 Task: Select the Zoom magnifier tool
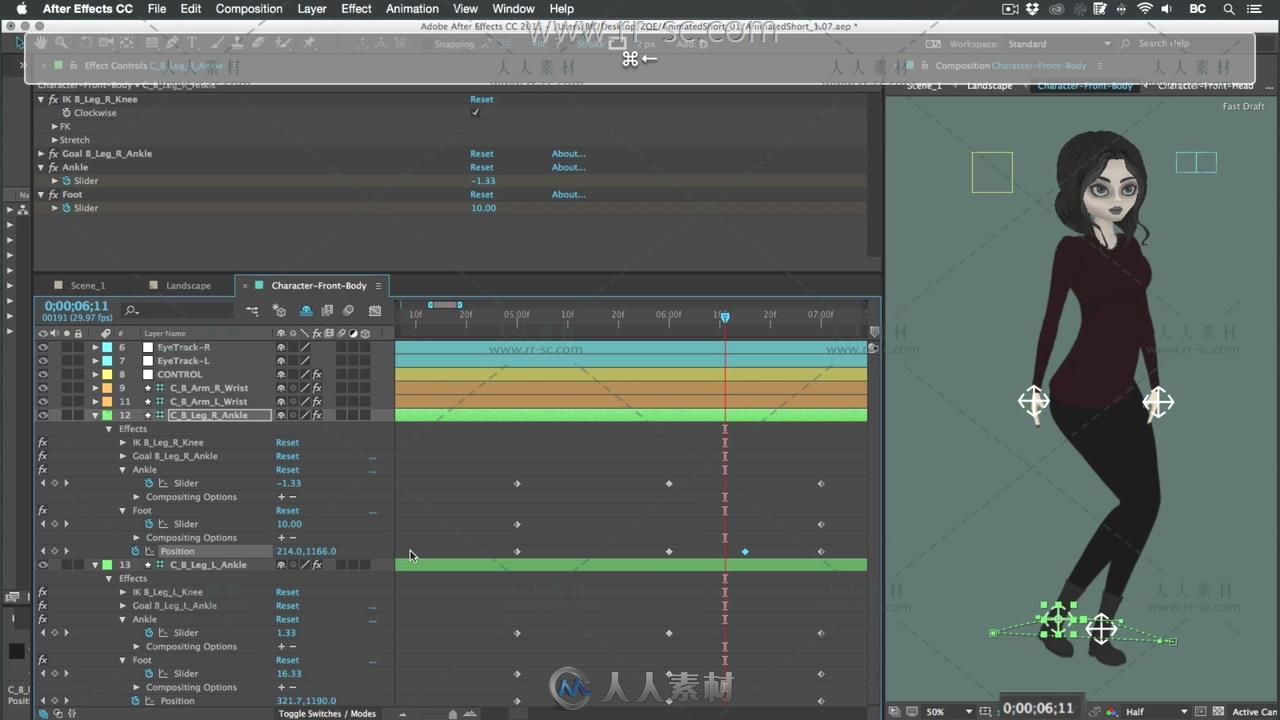pos(61,43)
